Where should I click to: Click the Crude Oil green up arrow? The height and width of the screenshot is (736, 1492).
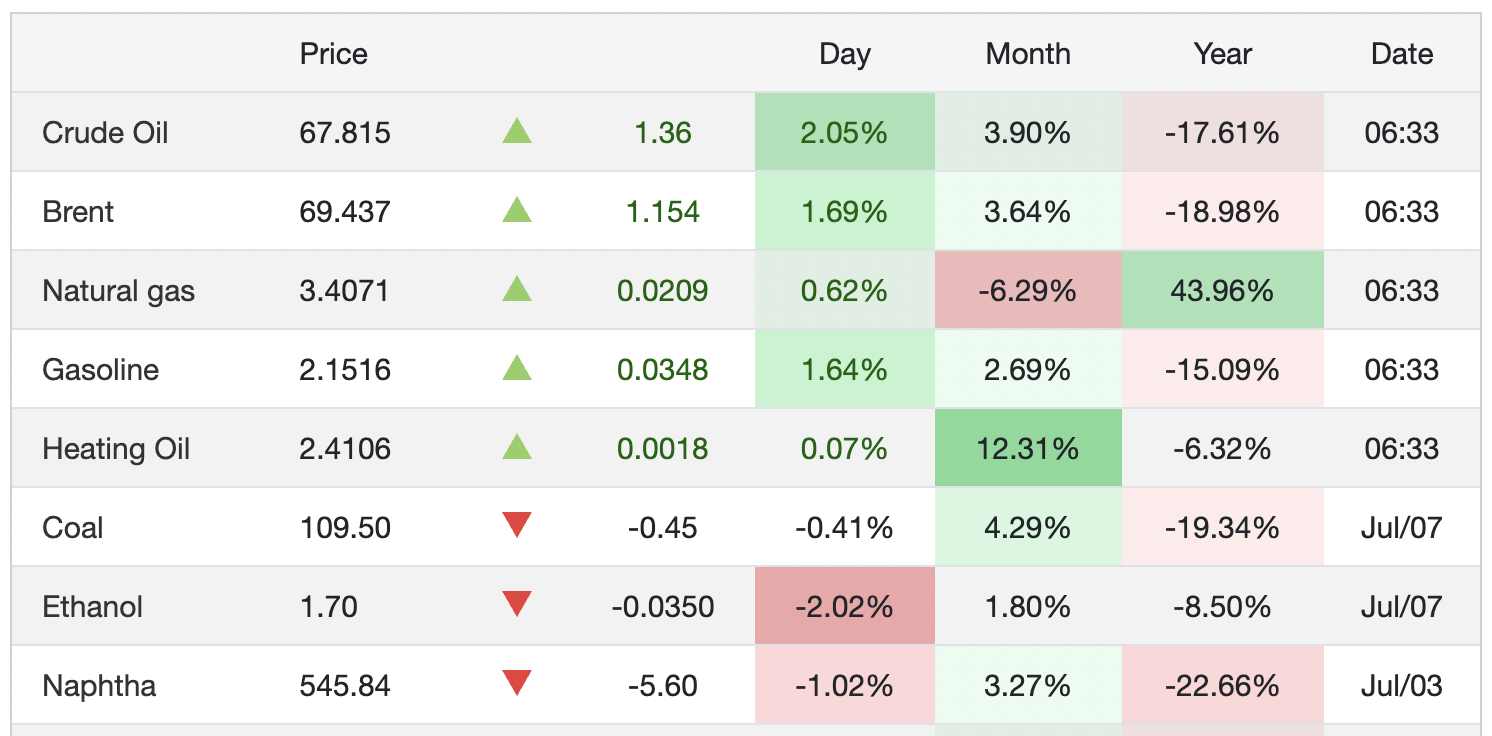coord(517,131)
